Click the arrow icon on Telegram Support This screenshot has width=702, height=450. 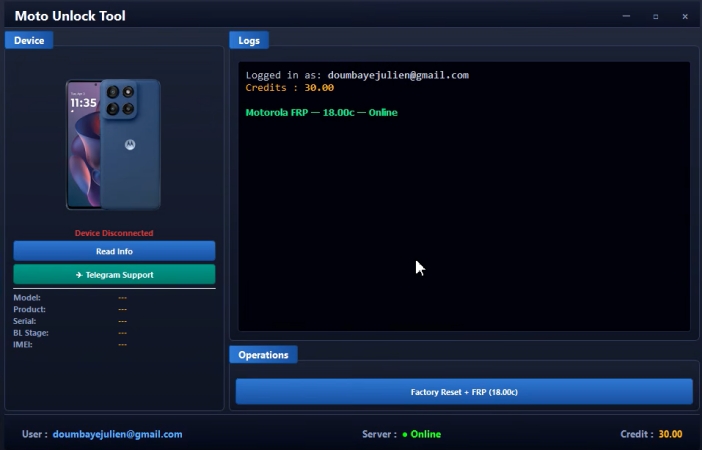tap(79, 274)
